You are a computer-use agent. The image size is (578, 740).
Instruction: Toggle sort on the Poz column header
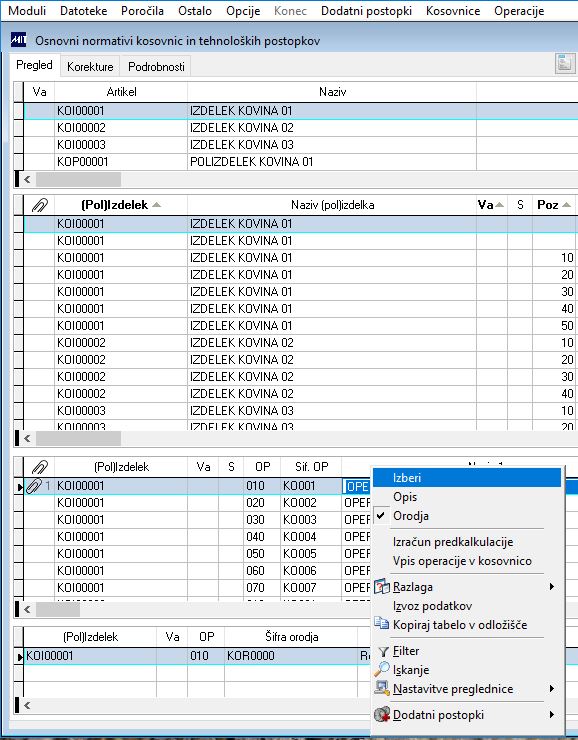(554, 205)
